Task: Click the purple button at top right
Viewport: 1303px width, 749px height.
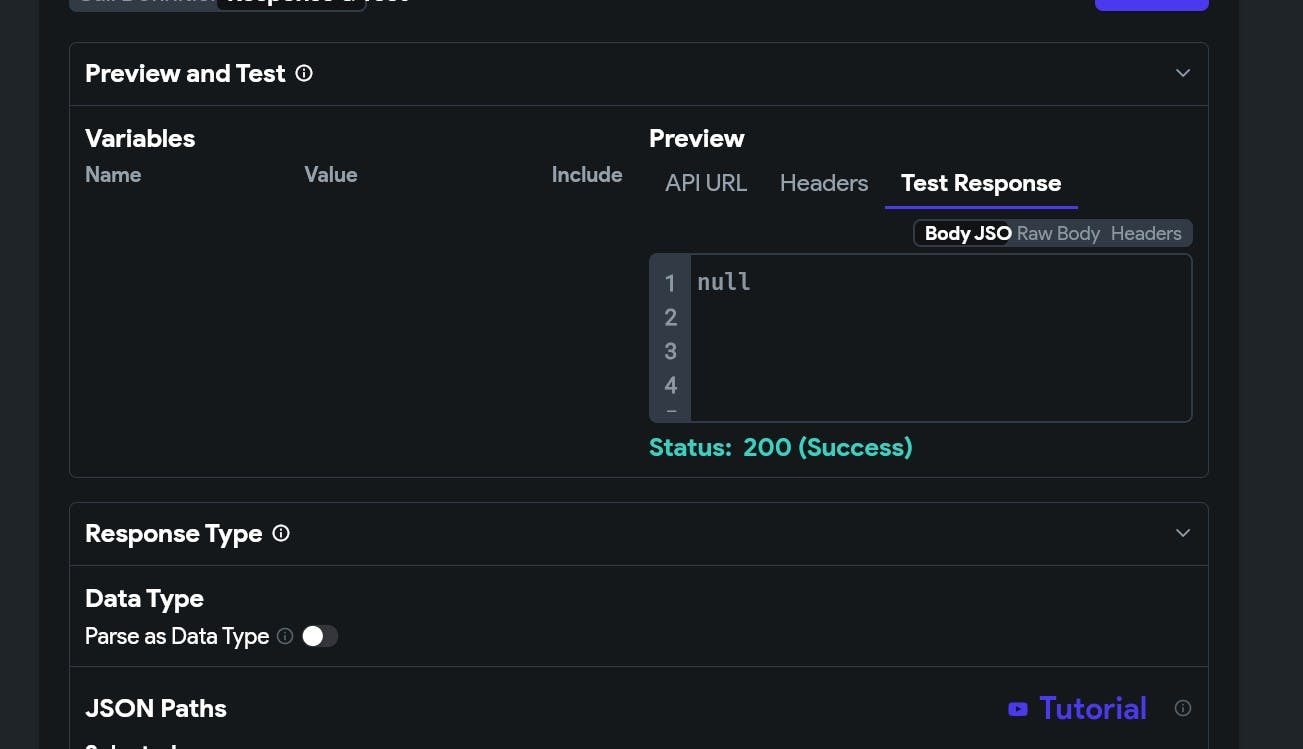Action: pyautogui.click(x=1151, y=4)
